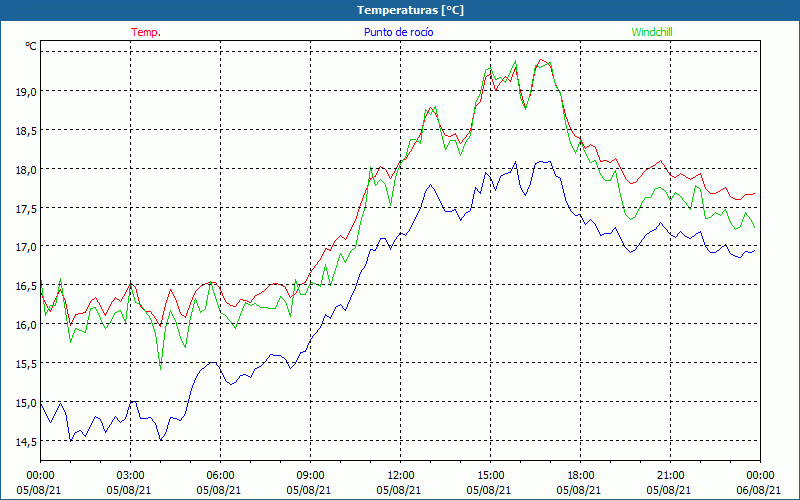Select the red Temp. legend label
Viewport: 800px width, 500px height.
tap(146, 32)
